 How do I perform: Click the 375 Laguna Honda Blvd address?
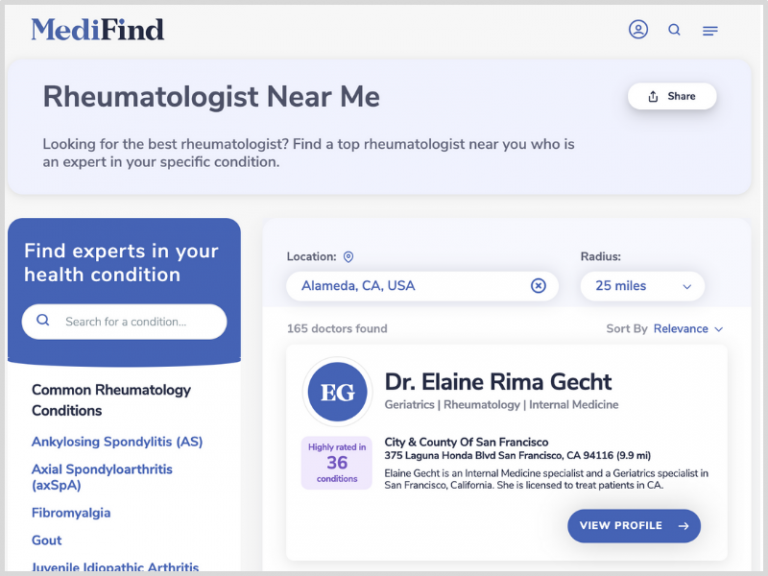pos(517,456)
